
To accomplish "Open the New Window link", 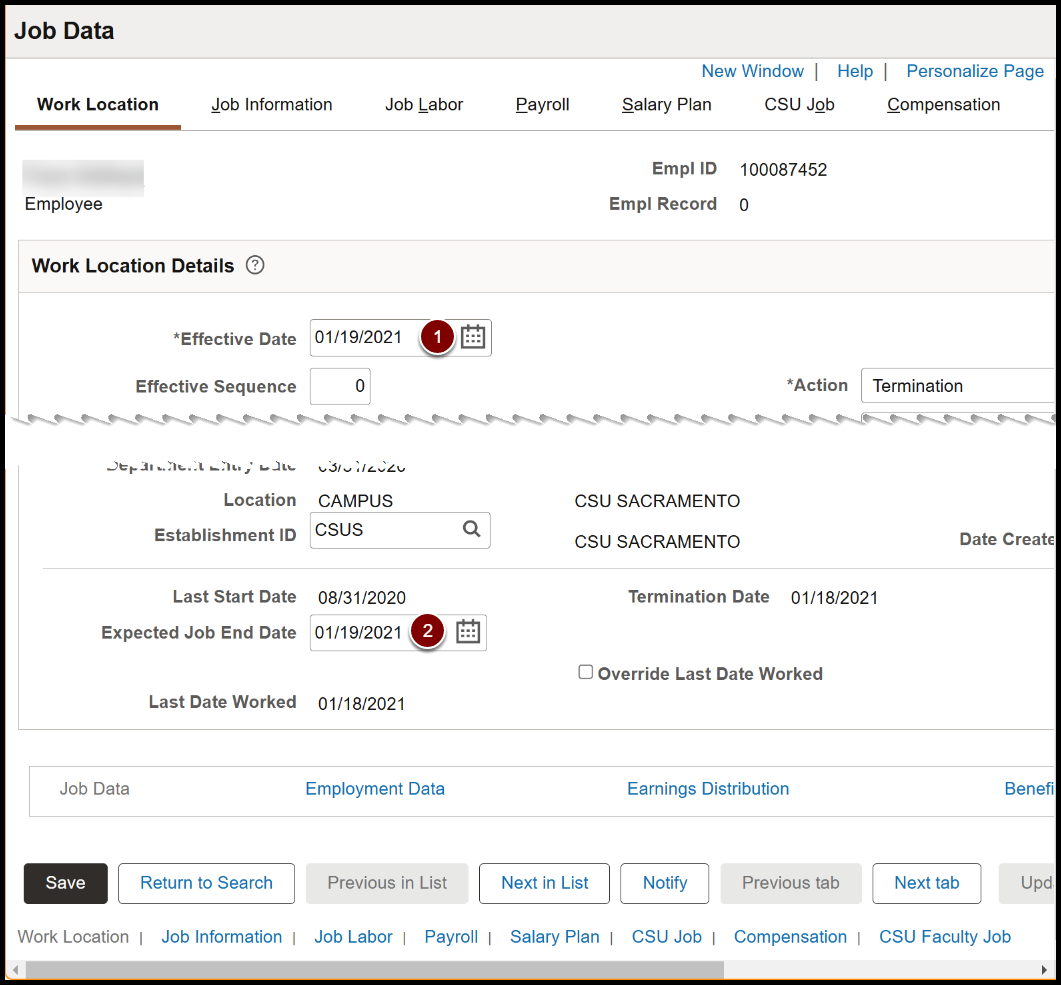I will (x=752, y=71).
